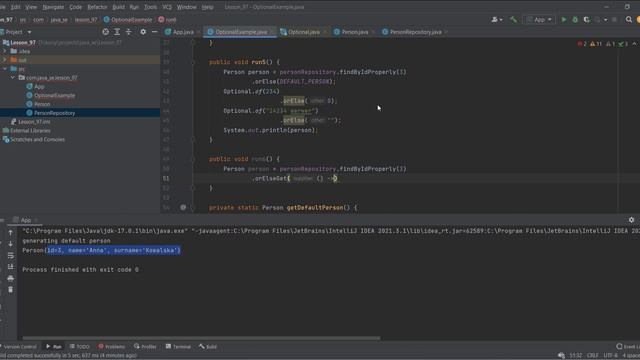Select PersonRepository in project tree
Image resolution: width=640 pixels, height=360 pixels.
click(55, 113)
